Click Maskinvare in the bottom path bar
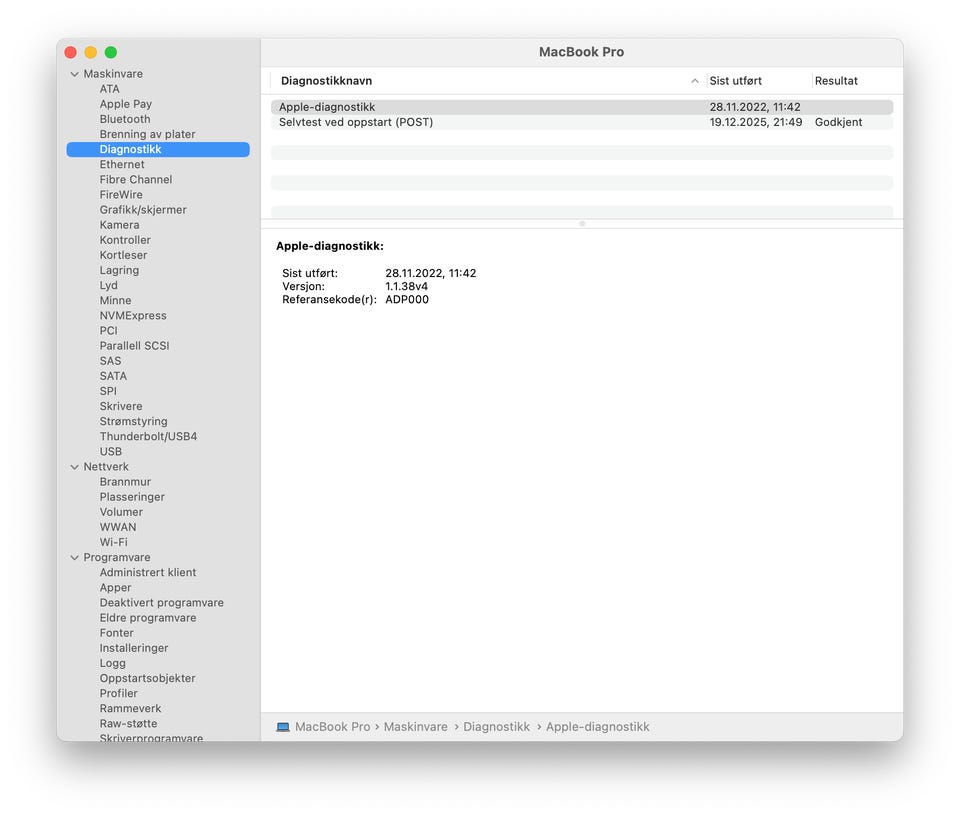The image size is (960, 816). tap(415, 727)
